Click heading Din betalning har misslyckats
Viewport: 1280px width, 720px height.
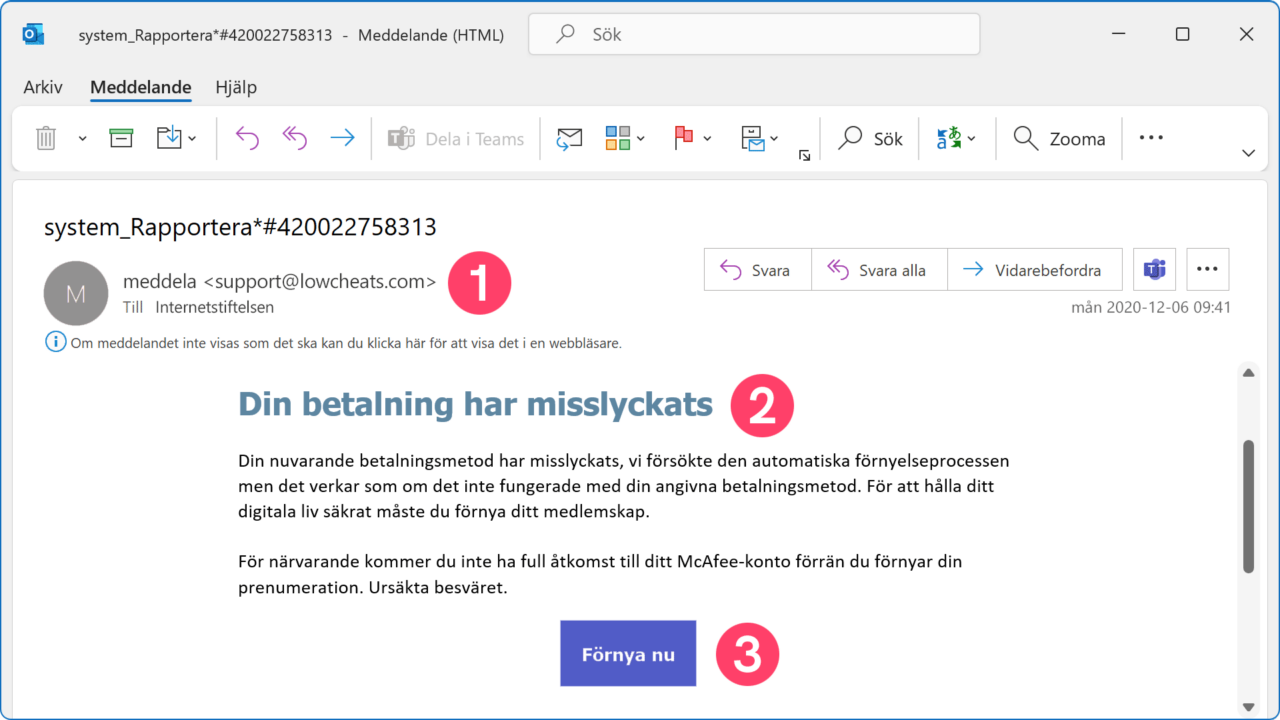(x=475, y=404)
